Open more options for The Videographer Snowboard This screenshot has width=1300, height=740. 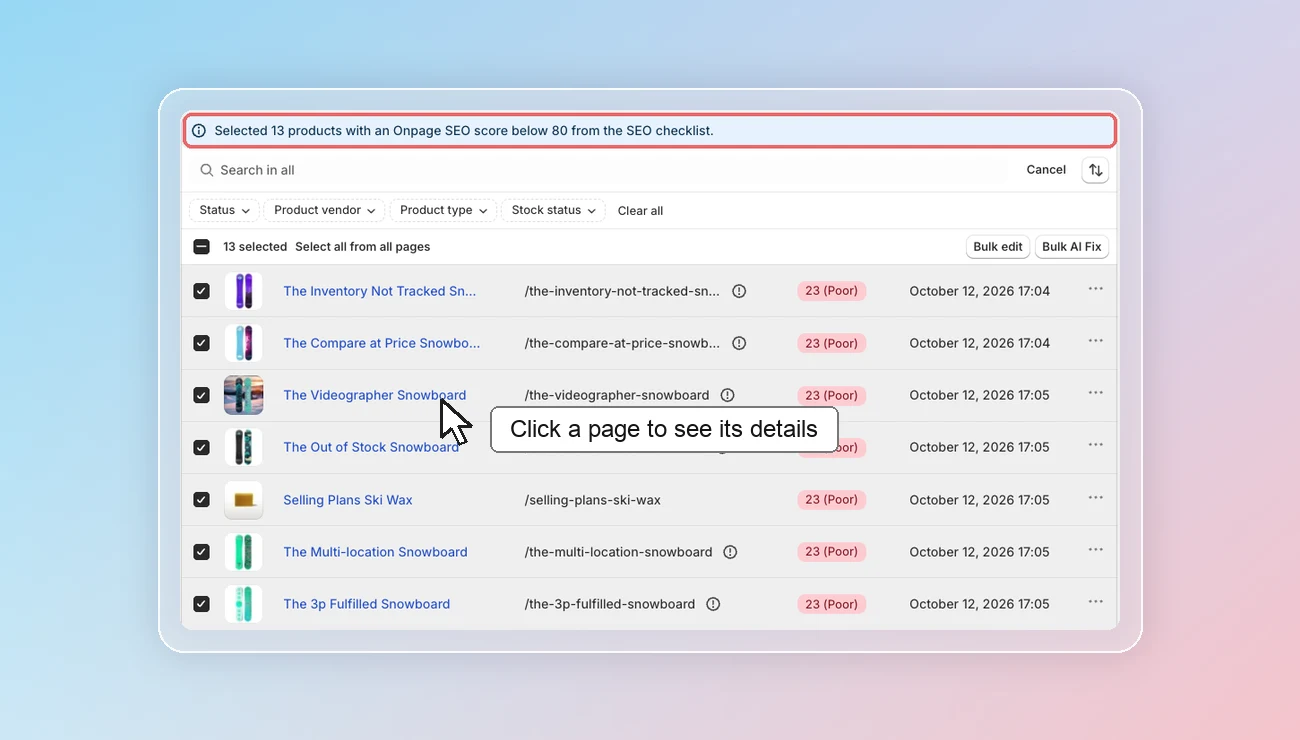pyautogui.click(x=1096, y=393)
